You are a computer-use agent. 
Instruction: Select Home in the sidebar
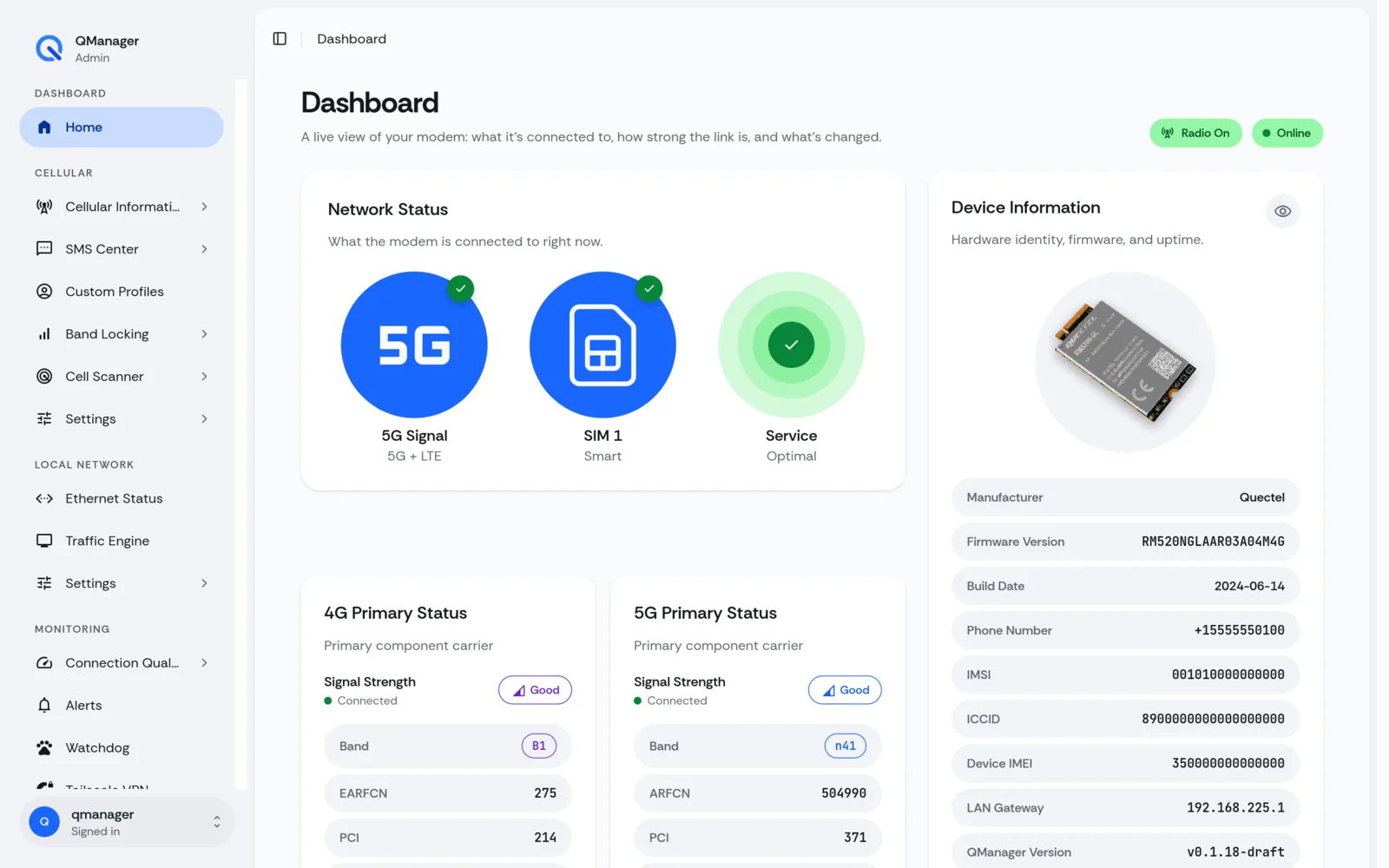[122, 128]
